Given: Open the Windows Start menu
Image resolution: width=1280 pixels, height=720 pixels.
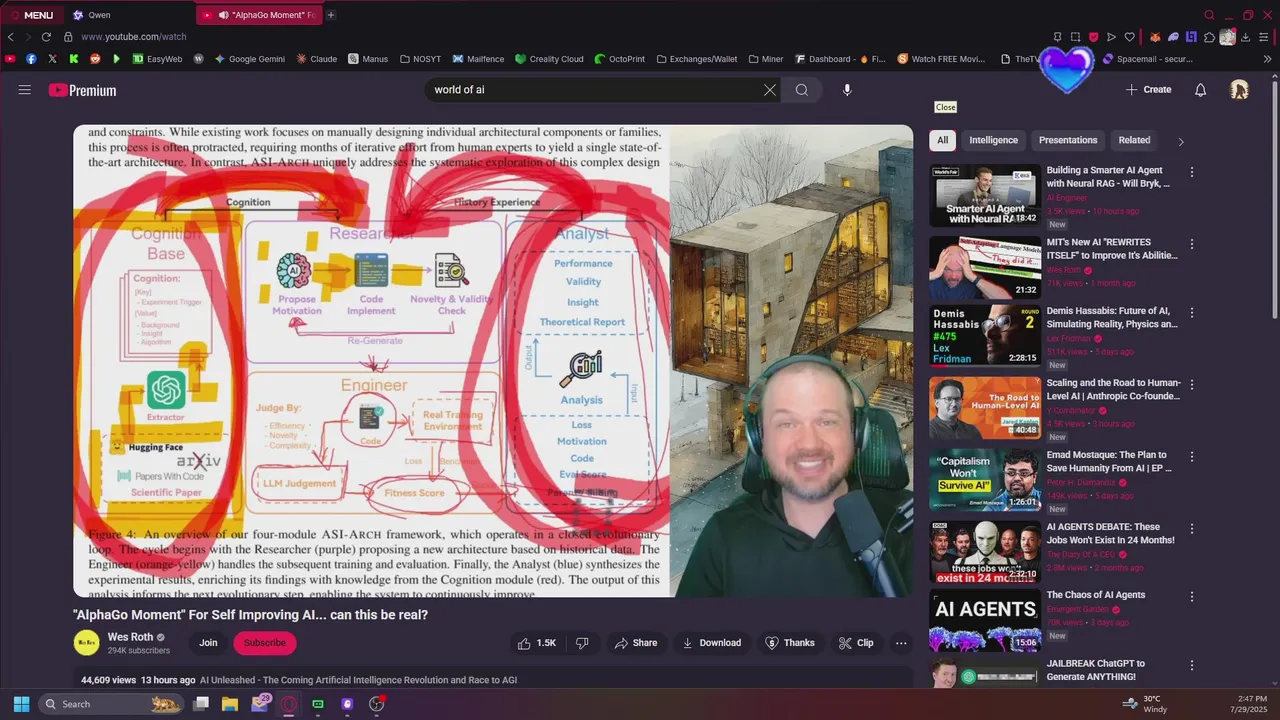Looking at the screenshot, I should [21, 704].
